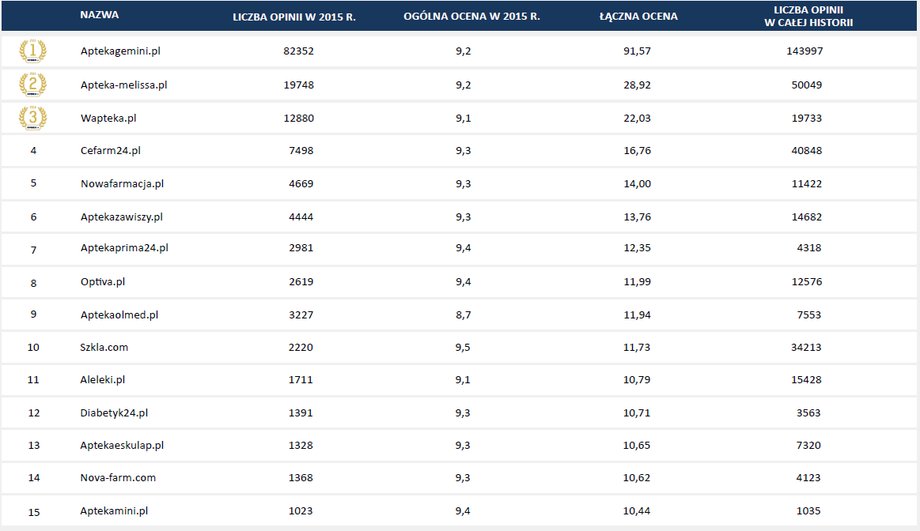Click the 91,57 combined score cell

(637, 51)
